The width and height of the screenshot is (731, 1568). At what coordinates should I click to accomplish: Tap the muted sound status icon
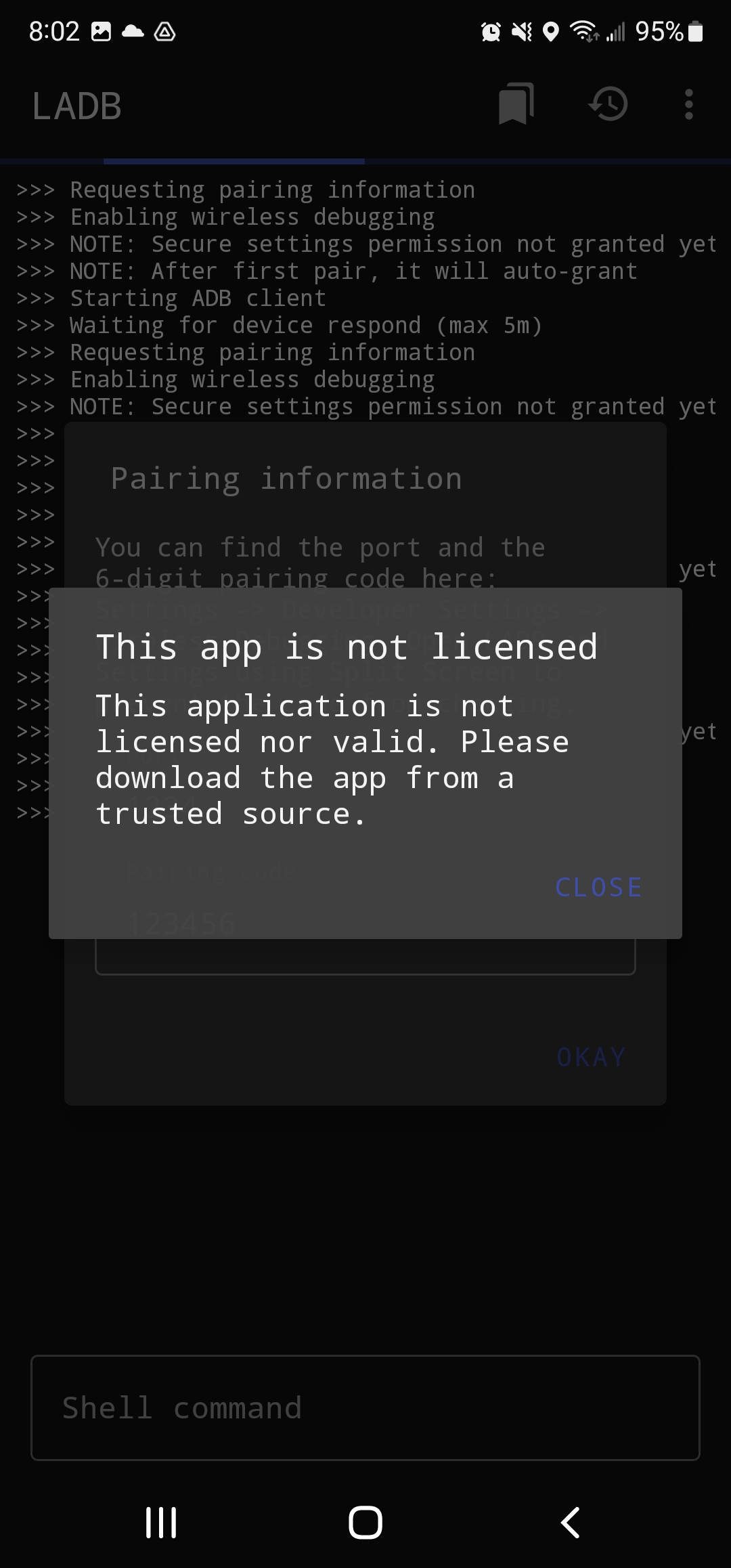tap(521, 32)
